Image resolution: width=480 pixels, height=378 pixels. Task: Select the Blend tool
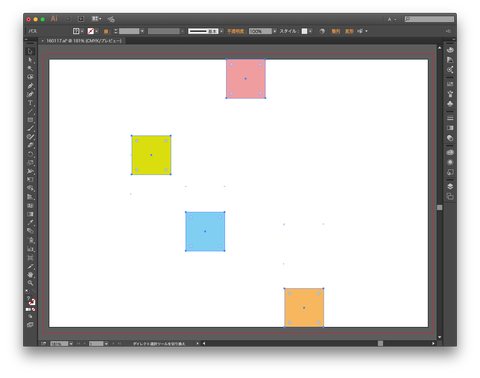tap(30, 231)
